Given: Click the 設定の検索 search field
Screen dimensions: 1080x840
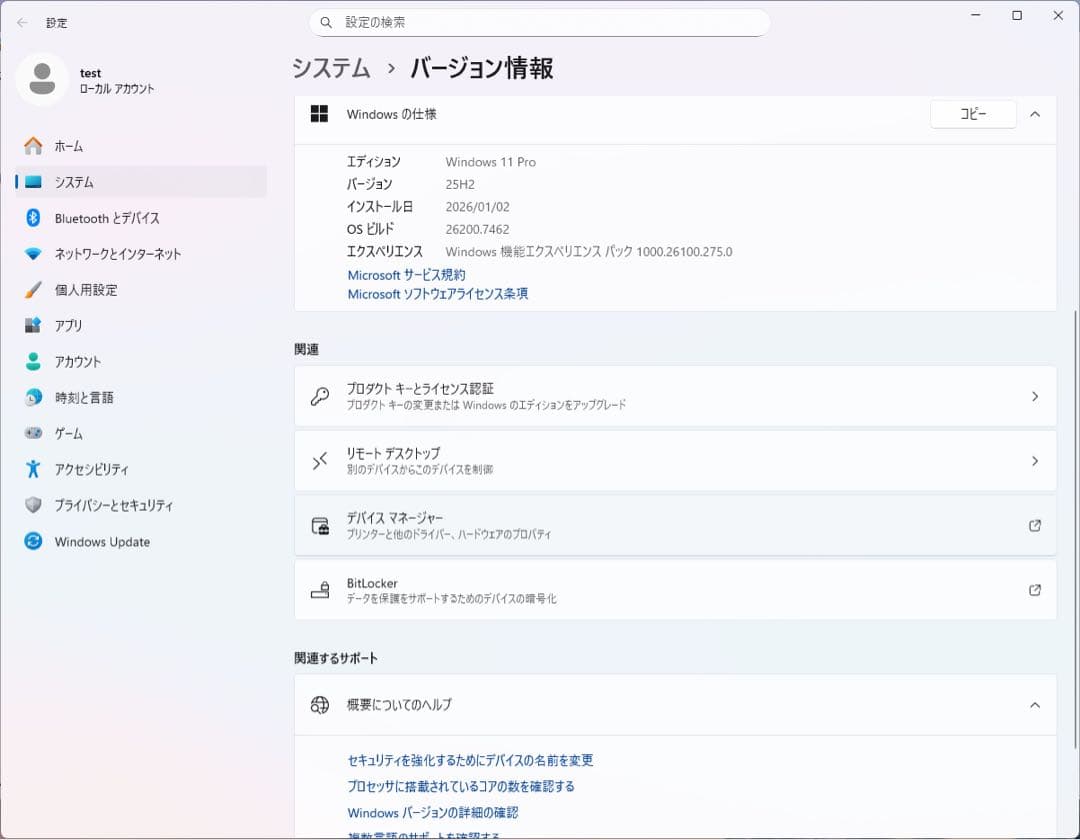Looking at the screenshot, I should pos(540,21).
